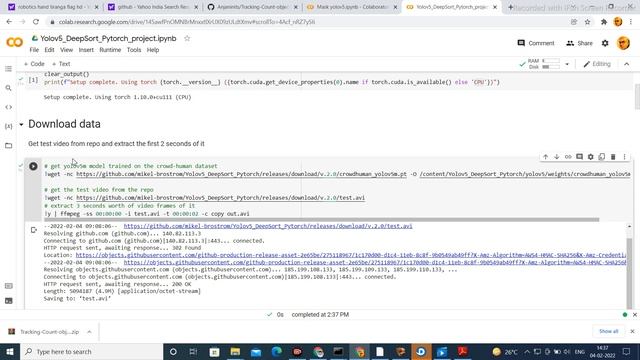Click the Comment button
The height and width of the screenshot is (360, 640).
536,43
